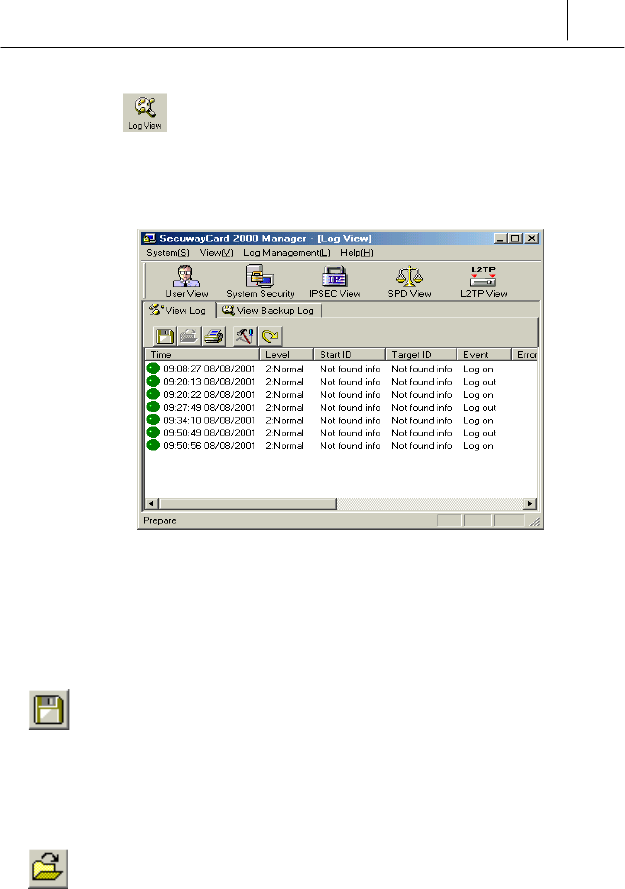Click the large open folder icon at page bottom
Image resolution: width=625 pixels, height=889 pixels.
pos(48,869)
